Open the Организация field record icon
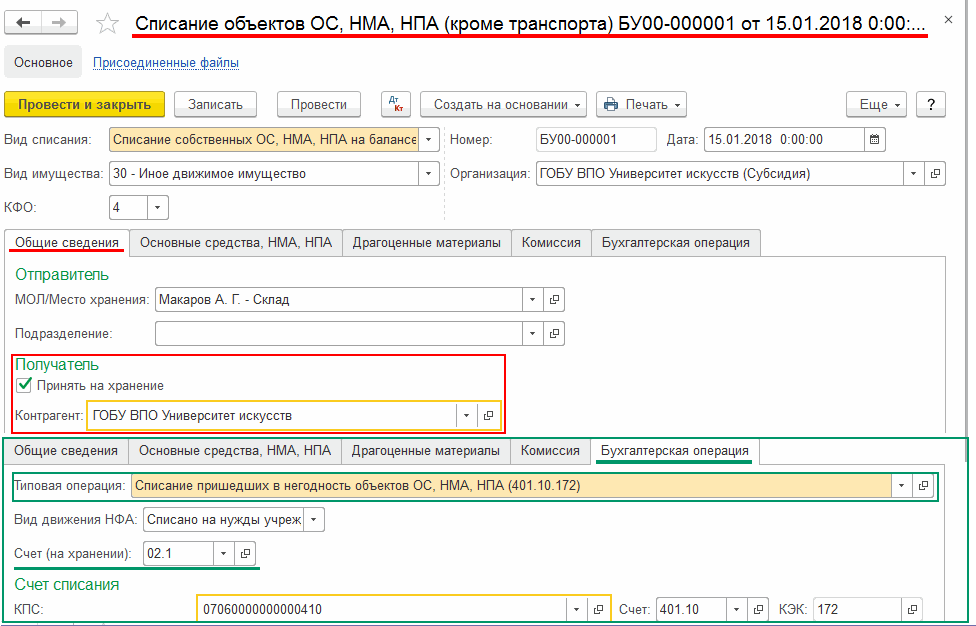Image resolution: width=976 pixels, height=626 pixels. [936, 173]
